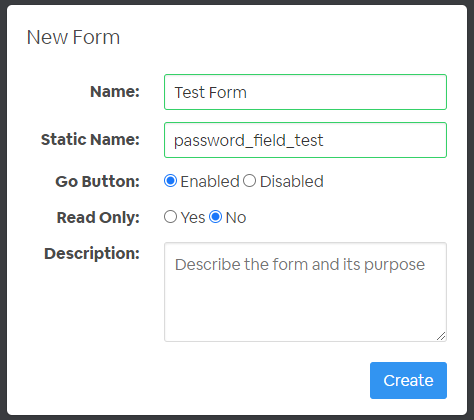Viewport: 474px width, 420px height.
Task: Click the Name field containing Test Form
Action: (305, 92)
